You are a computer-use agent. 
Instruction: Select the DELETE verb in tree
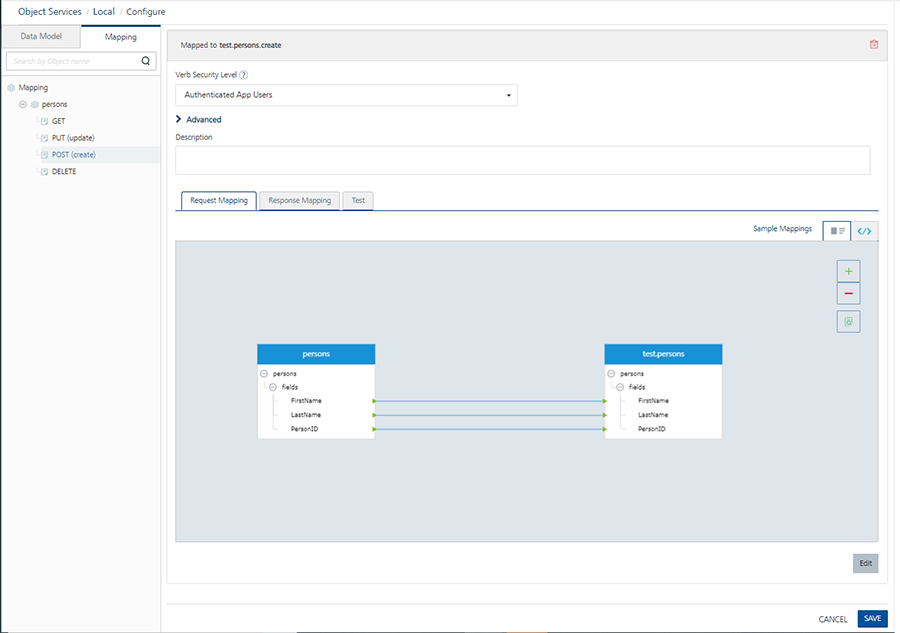tap(64, 172)
